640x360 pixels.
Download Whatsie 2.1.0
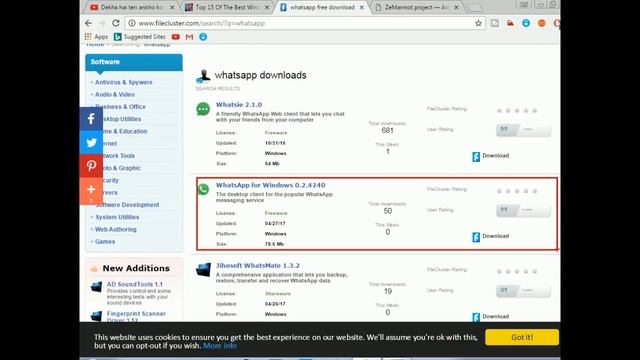pyautogui.click(x=491, y=156)
